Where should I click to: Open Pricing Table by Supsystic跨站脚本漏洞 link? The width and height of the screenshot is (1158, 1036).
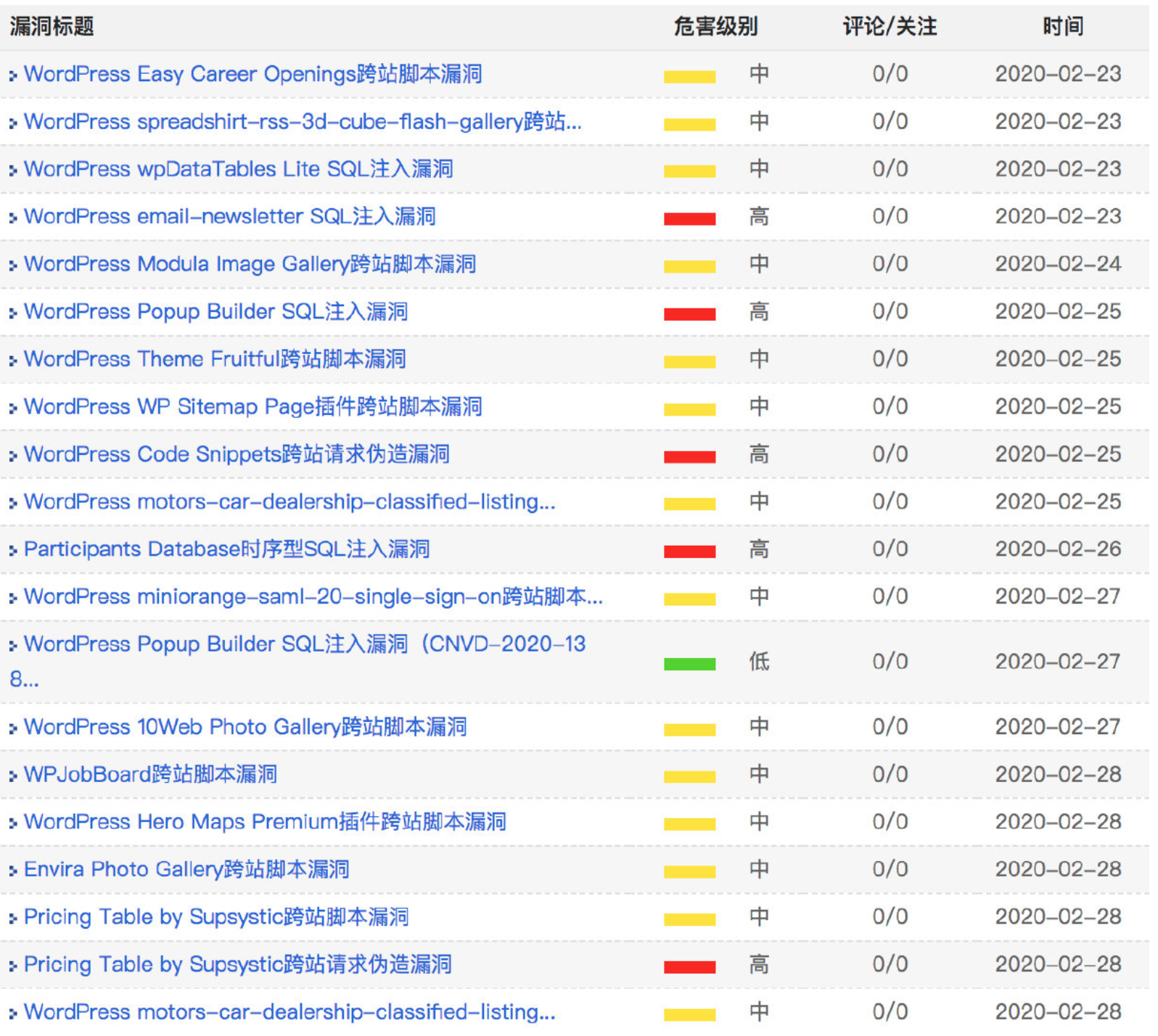pyautogui.click(x=216, y=917)
